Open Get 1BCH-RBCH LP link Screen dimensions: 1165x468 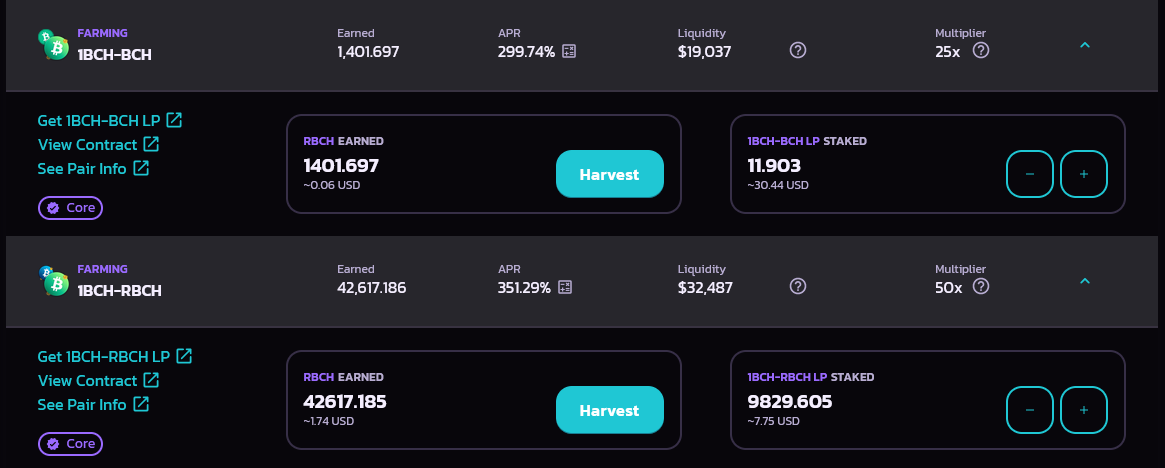pyautogui.click(x=115, y=357)
